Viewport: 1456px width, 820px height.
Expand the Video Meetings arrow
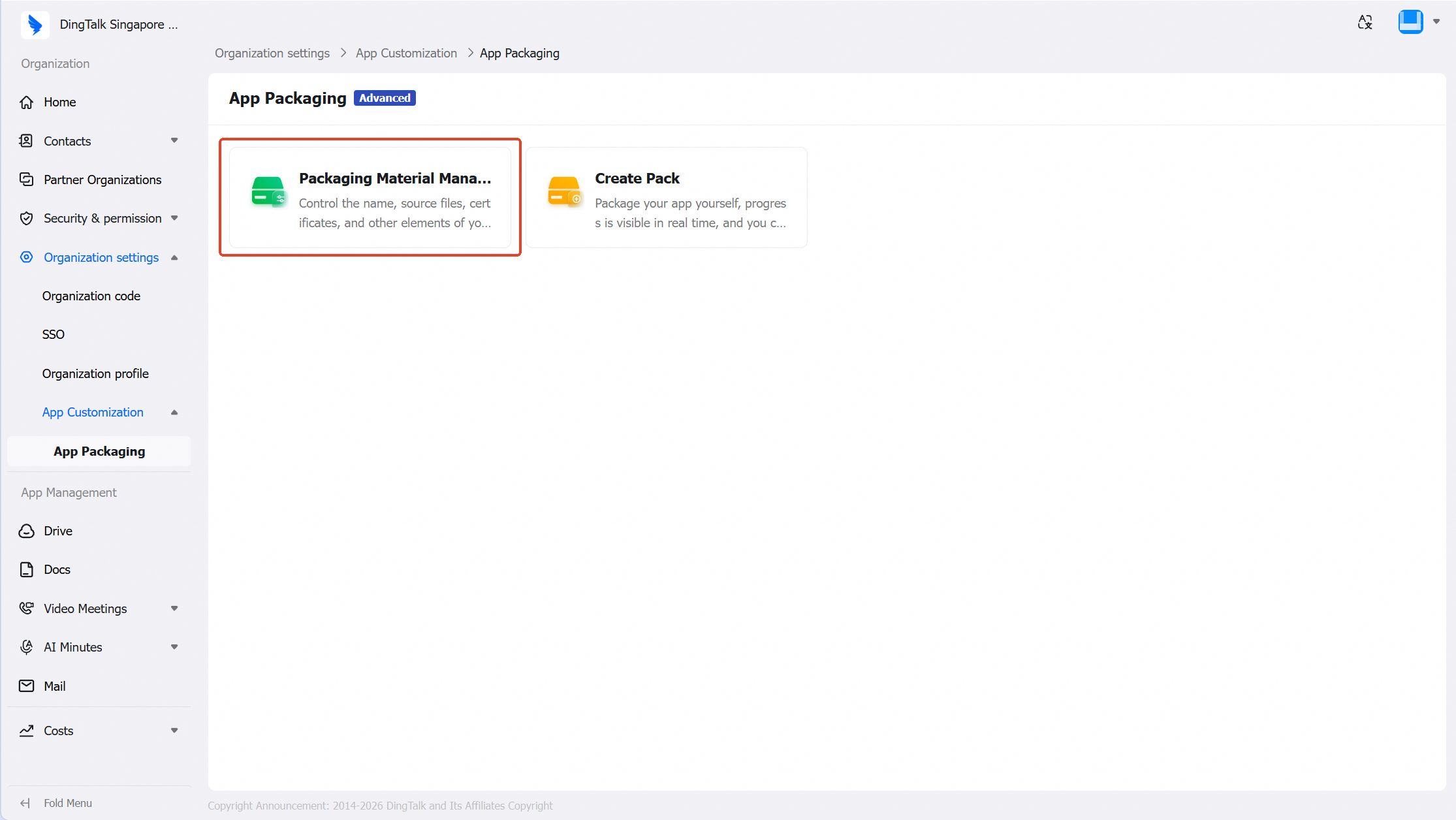(174, 608)
